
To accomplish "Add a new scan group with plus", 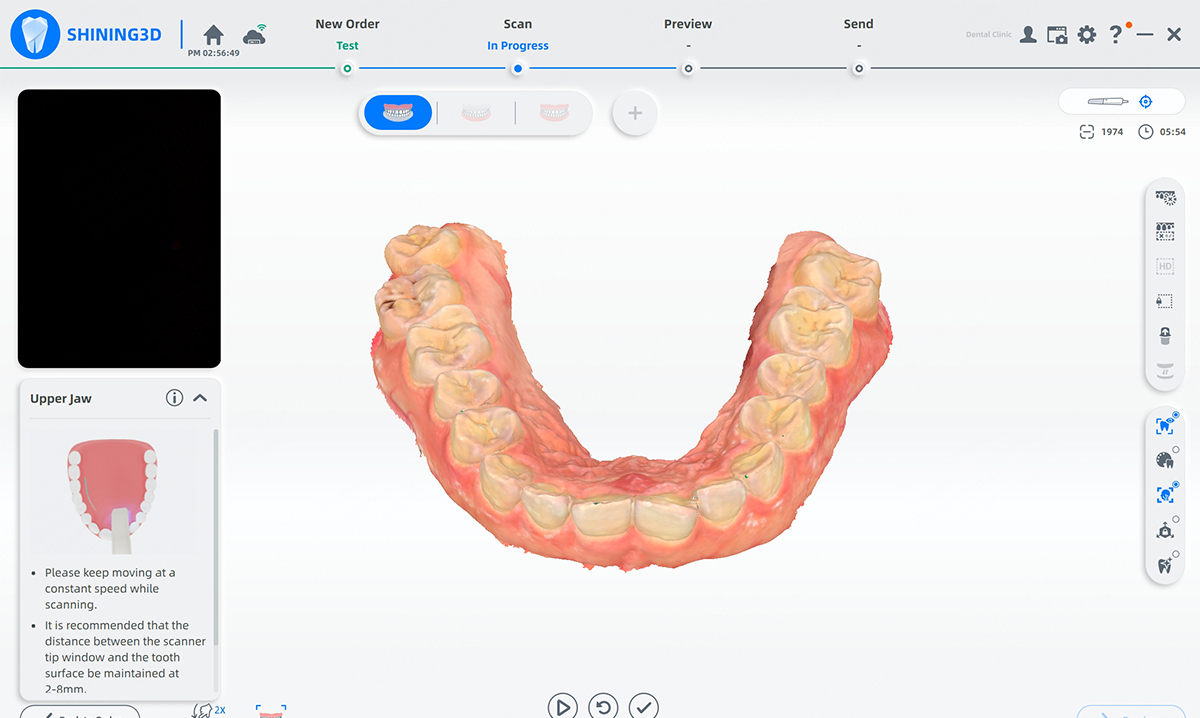I will [635, 113].
